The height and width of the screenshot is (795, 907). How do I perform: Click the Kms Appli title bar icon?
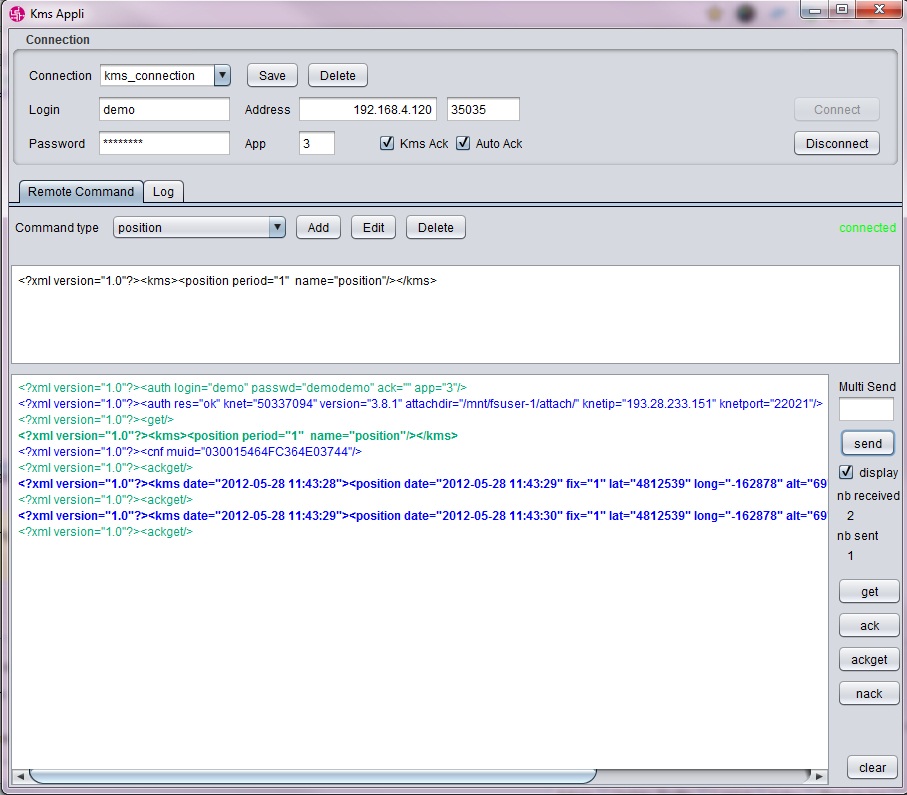16,14
